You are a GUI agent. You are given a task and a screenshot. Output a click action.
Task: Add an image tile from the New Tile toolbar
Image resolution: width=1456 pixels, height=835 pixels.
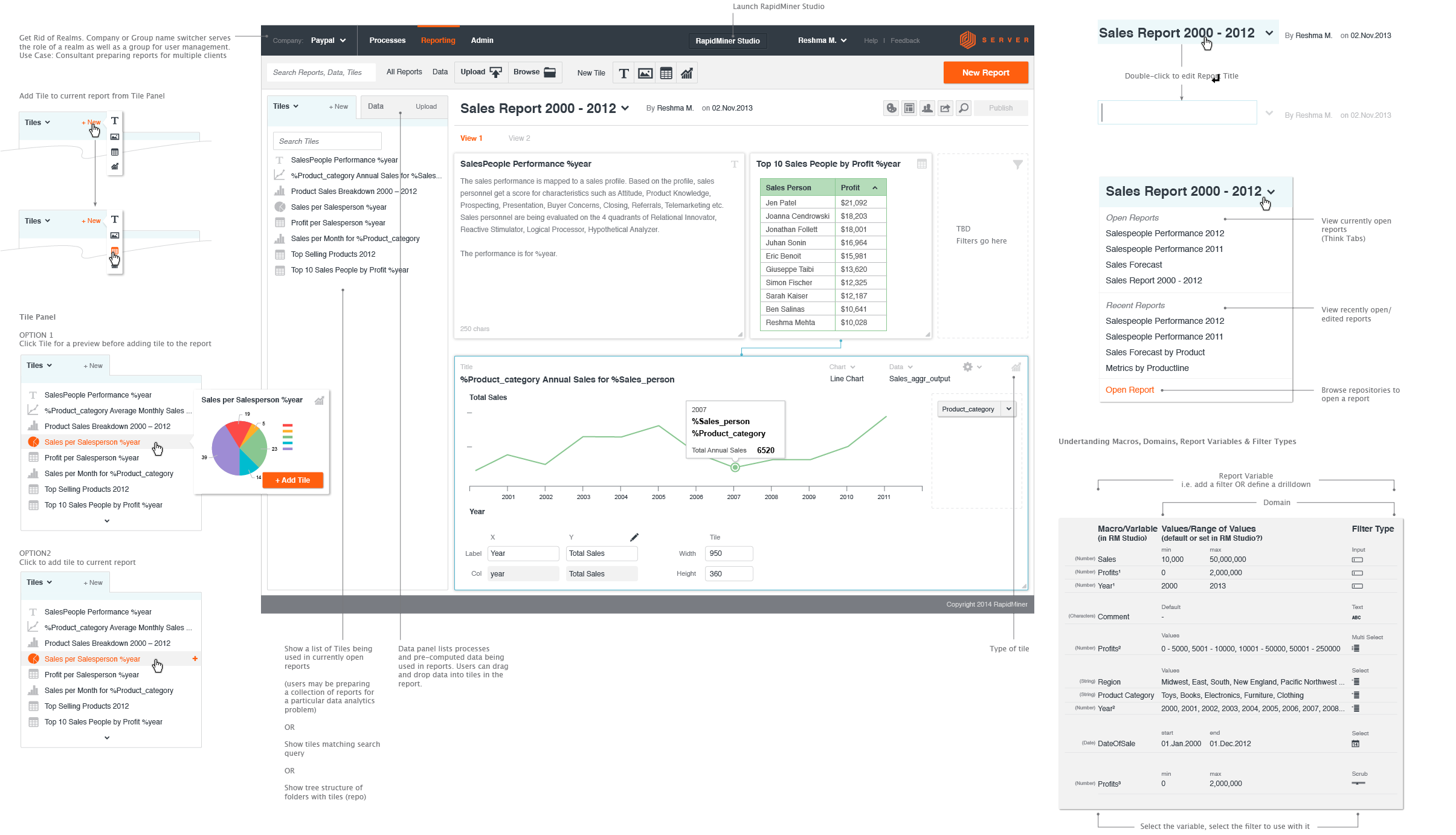click(645, 73)
